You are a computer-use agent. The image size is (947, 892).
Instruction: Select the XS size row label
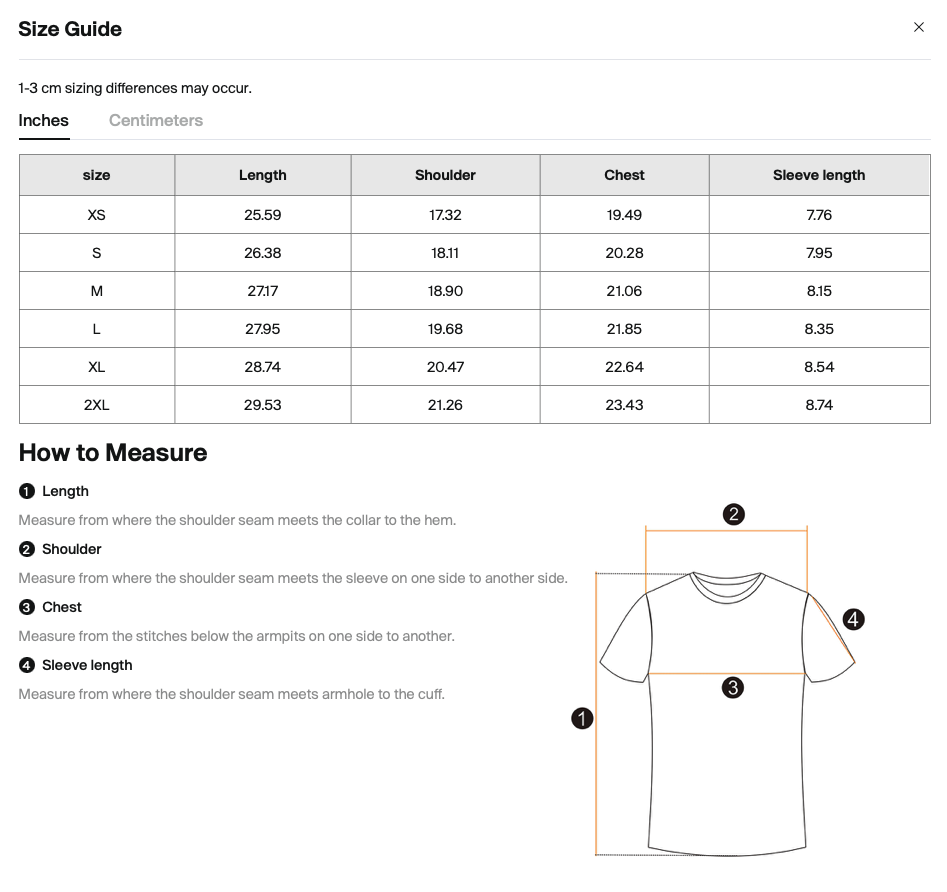[96, 215]
